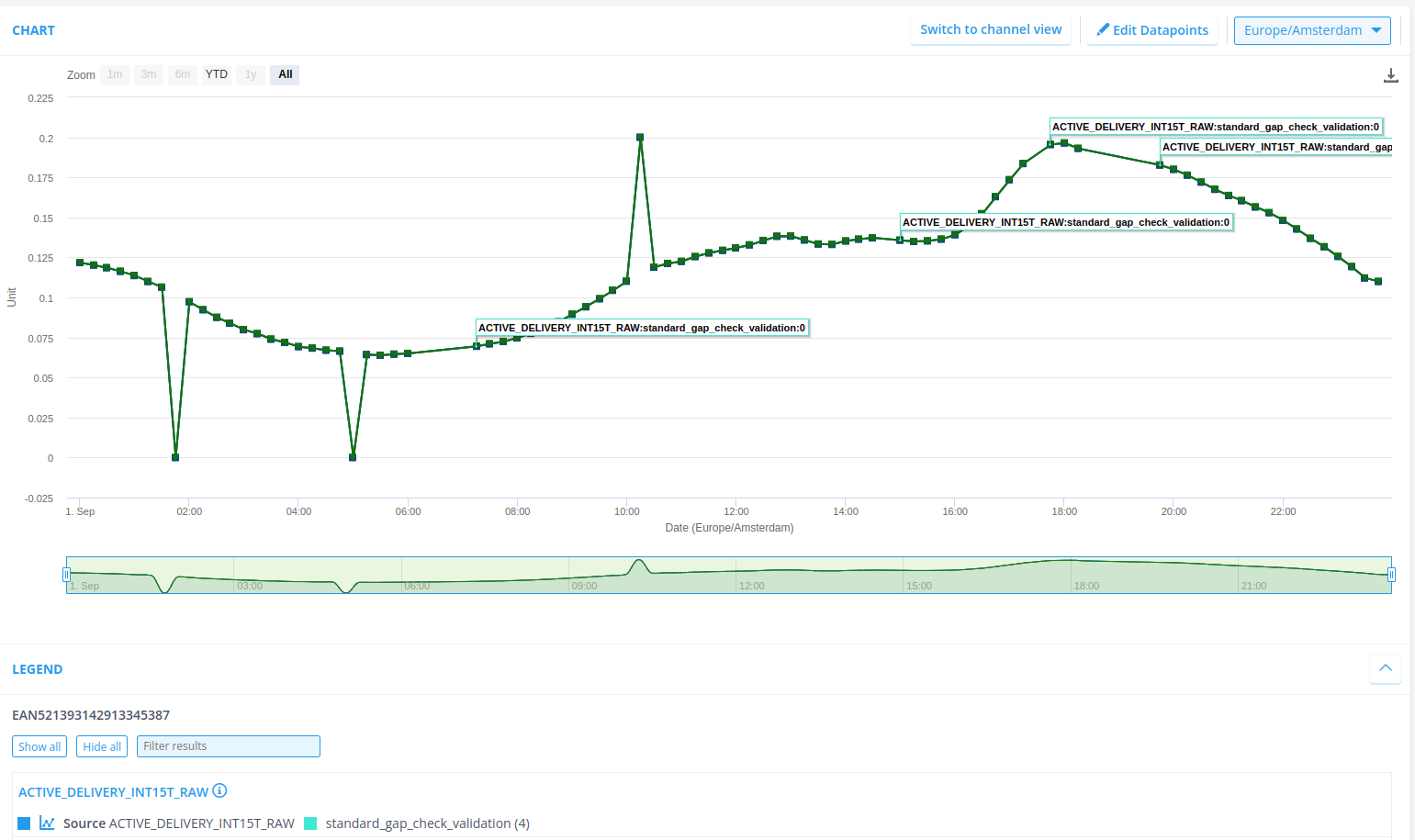
Task: Collapse the Legend panel with chevron
Action: tap(1385, 668)
